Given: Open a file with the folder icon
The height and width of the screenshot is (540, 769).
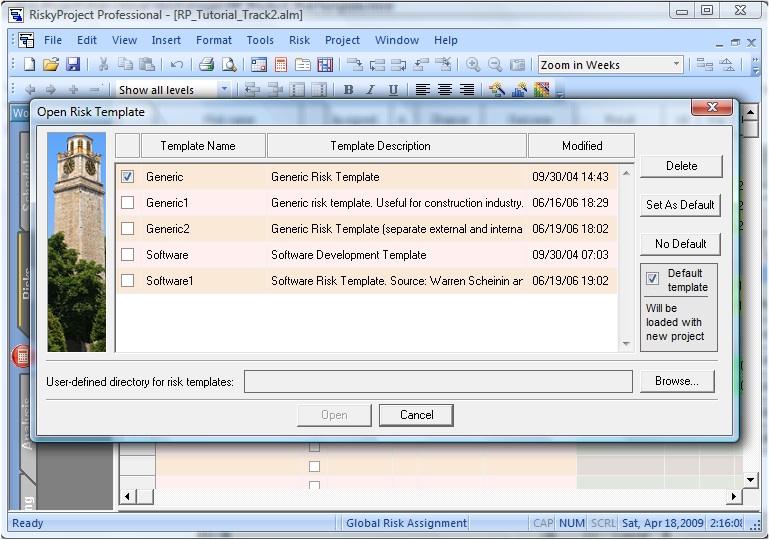Looking at the screenshot, I should click(x=51, y=64).
